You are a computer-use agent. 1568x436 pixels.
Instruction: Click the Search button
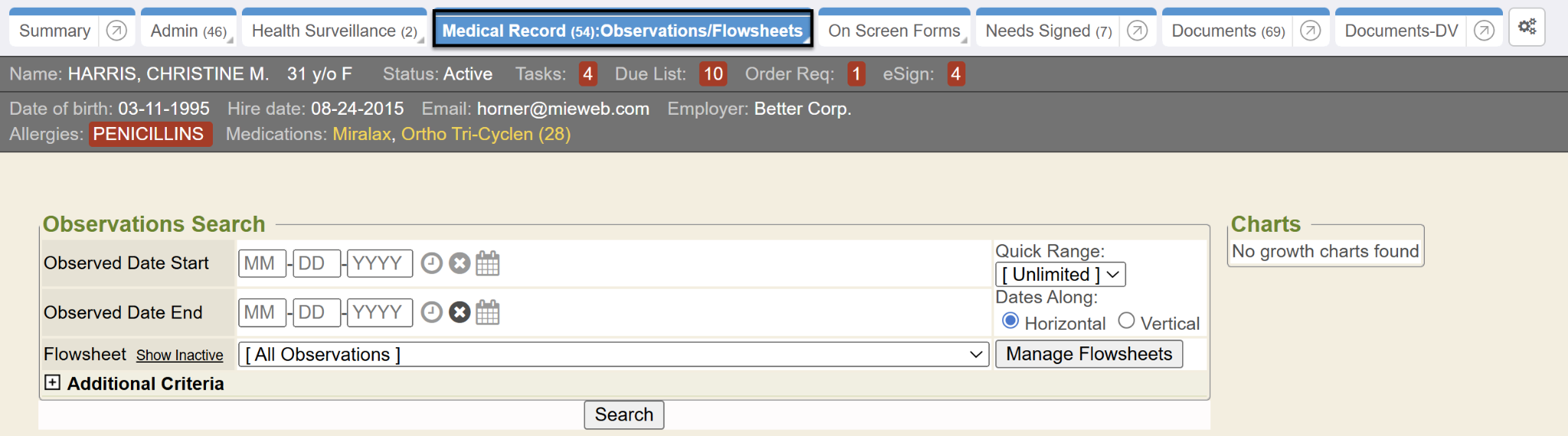624,415
